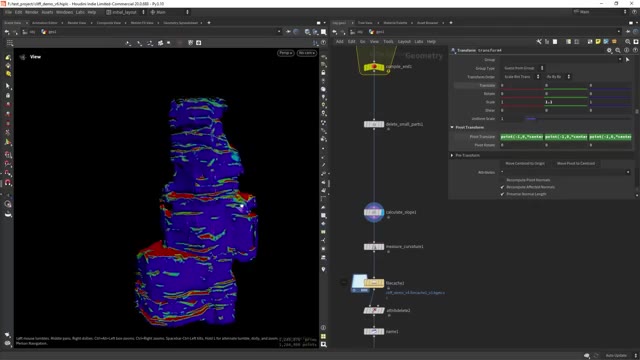Add new pane tab in network editor
640x360 pixels.
[451, 23]
